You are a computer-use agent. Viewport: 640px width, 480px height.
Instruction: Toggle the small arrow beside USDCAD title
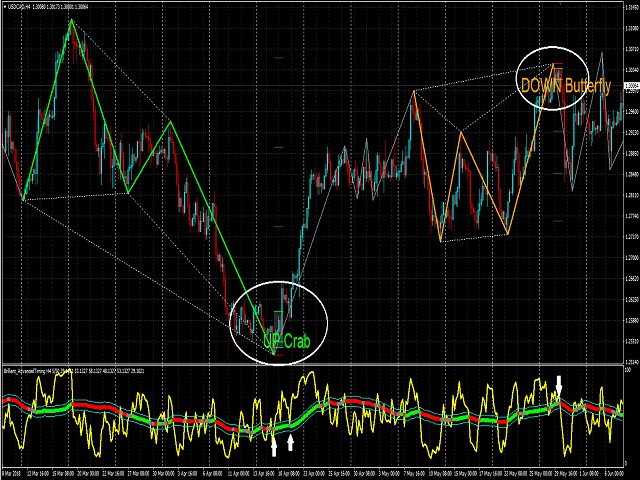(x=4, y=7)
